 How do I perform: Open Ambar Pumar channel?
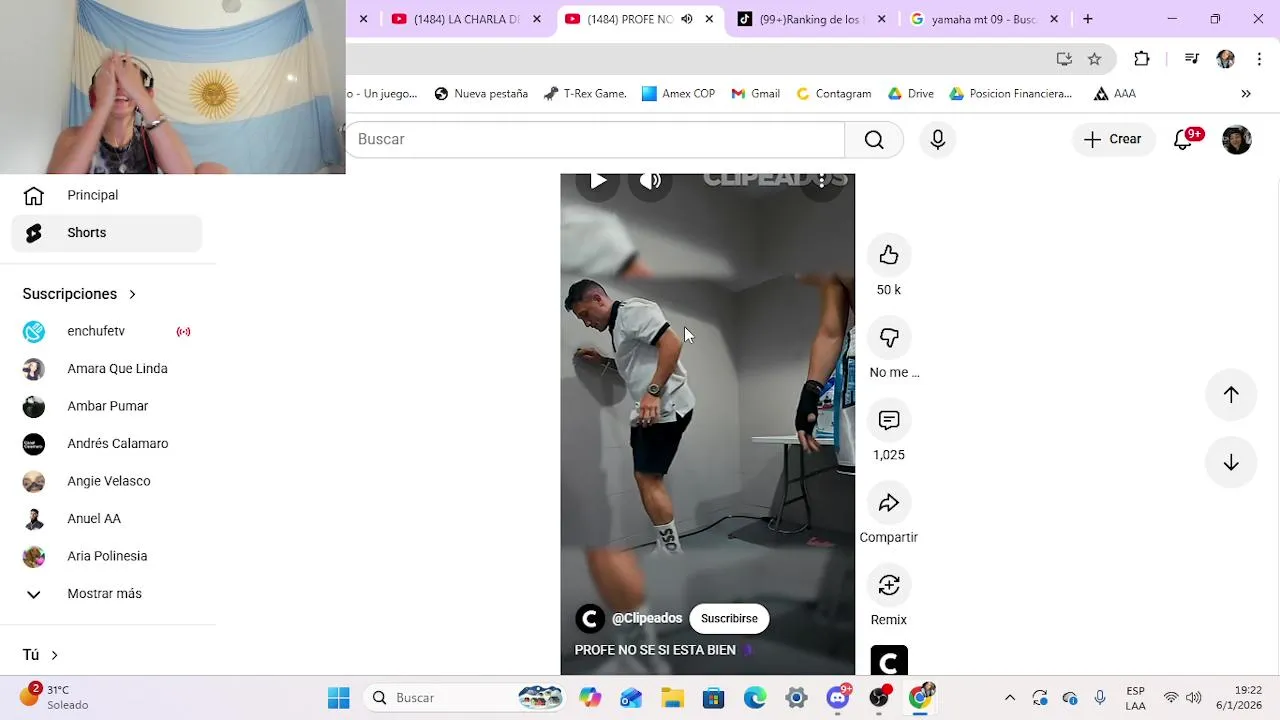pos(107,406)
